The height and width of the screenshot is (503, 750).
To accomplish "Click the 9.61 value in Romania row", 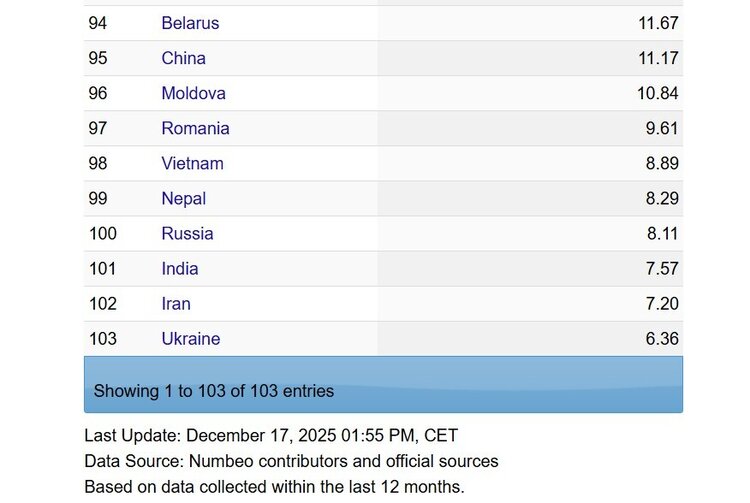I will (x=662, y=128).
